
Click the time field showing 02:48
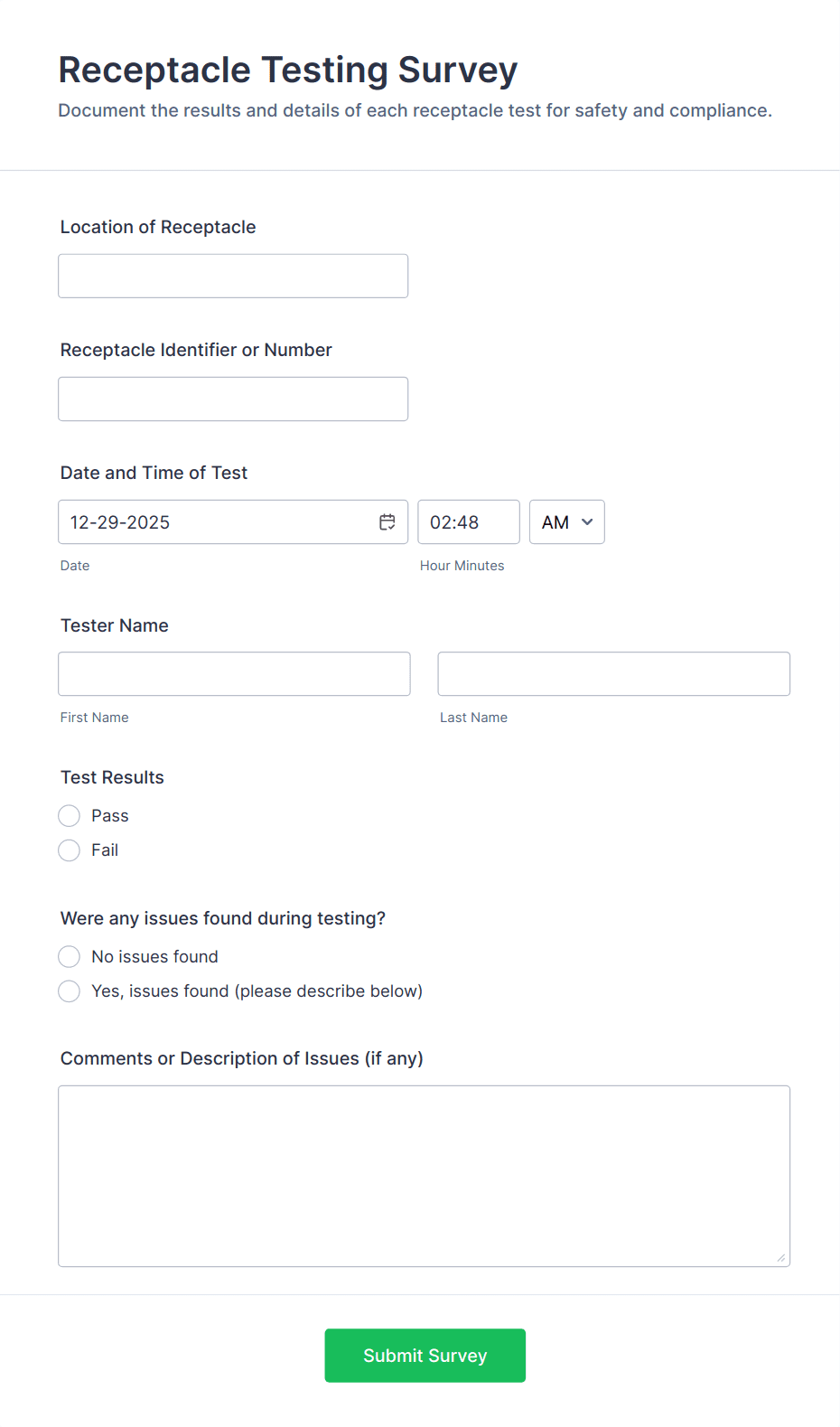tap(468, 522)
